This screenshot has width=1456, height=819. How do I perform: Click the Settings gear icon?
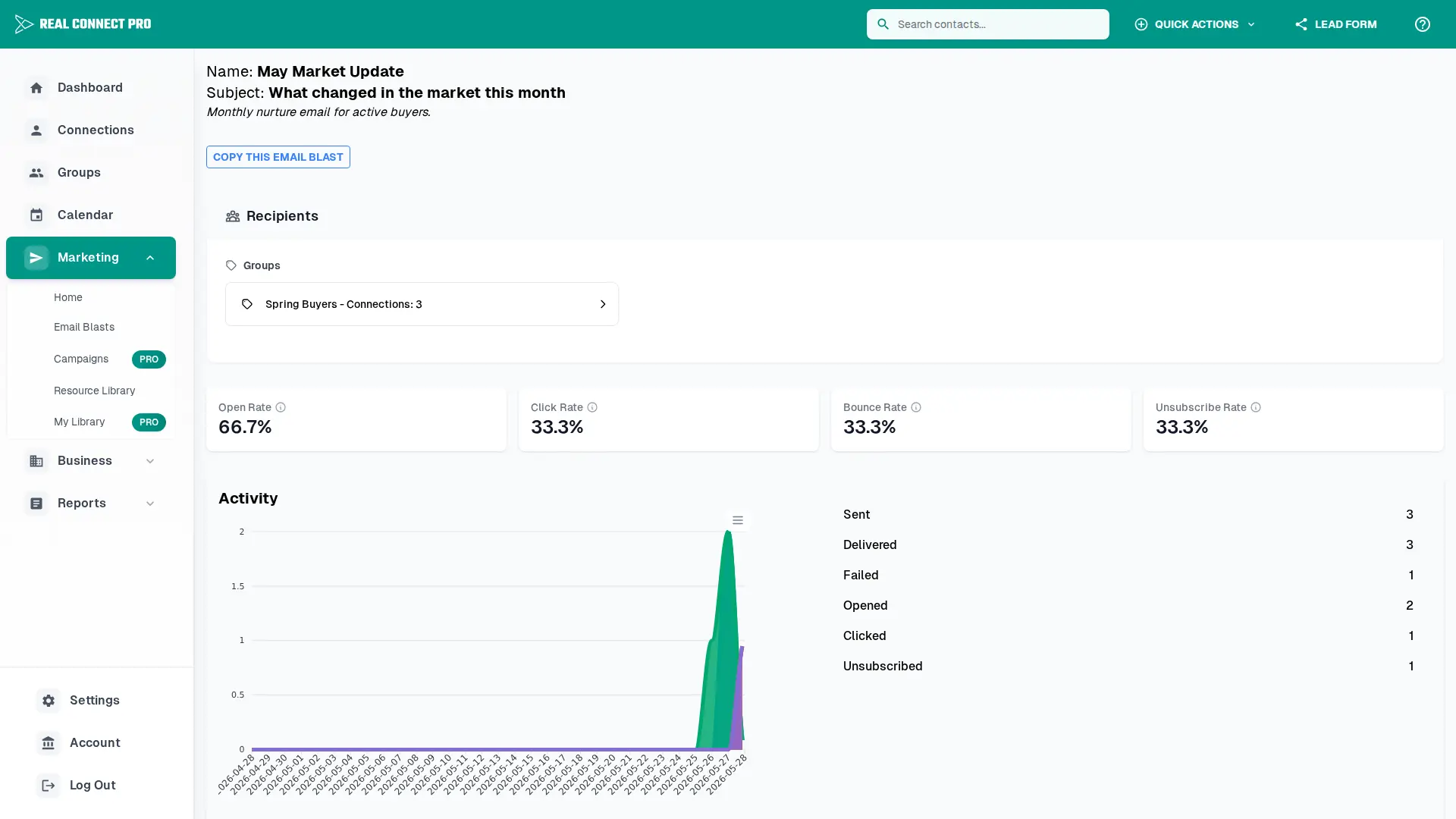point(49,701)
